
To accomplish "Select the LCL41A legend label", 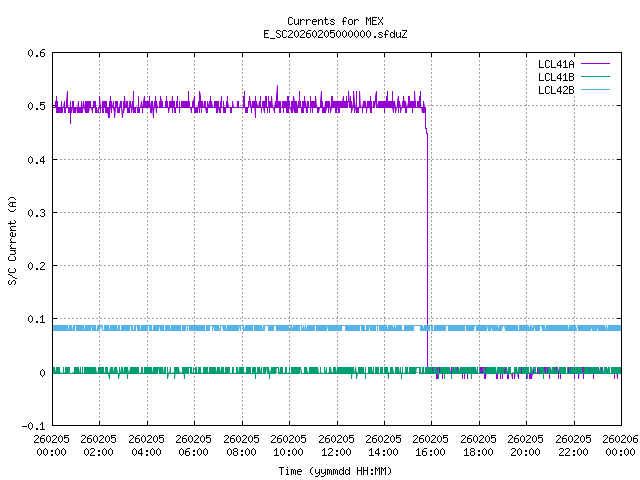I will click(555, 64).
